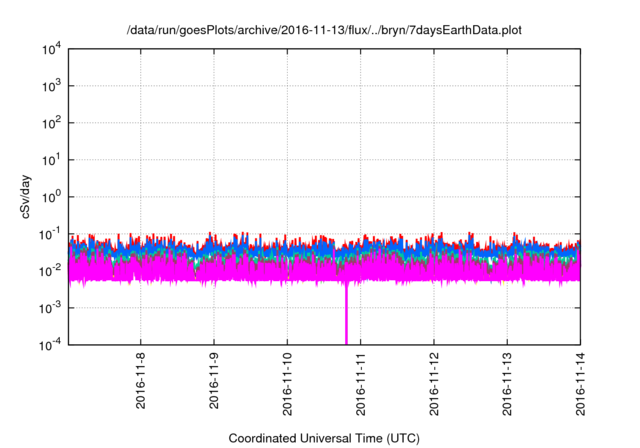Click the 10^-4 y-axis tick label
Viewport: 640px width, 448px height.
(x=51, y=345)
